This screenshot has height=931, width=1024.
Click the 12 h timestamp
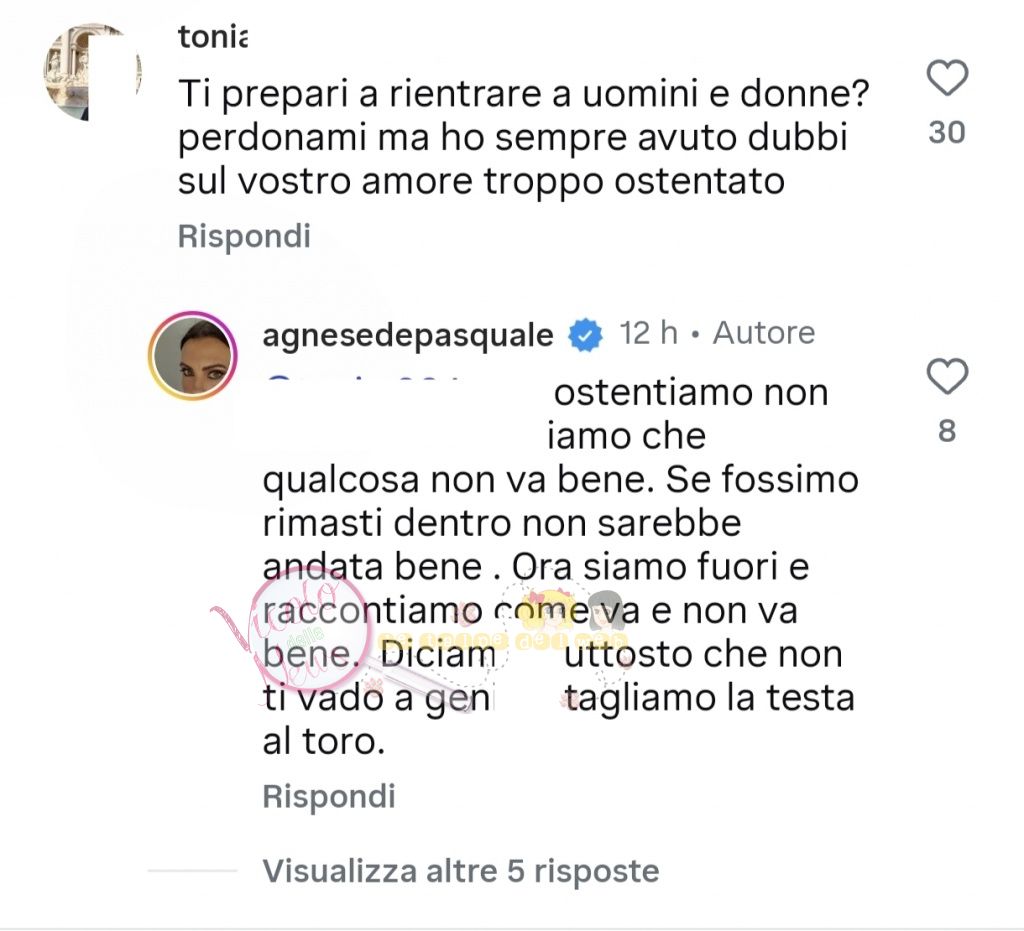649,333
